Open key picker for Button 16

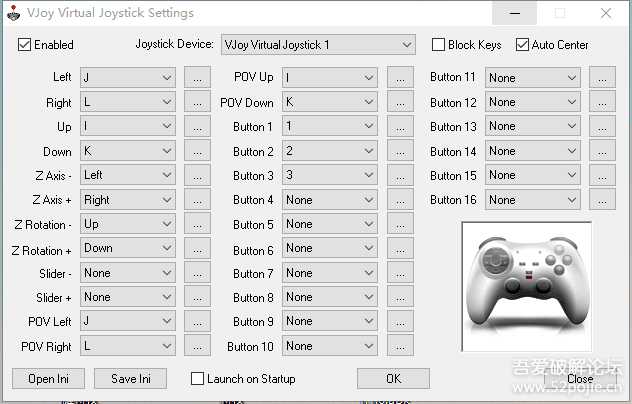602,200
